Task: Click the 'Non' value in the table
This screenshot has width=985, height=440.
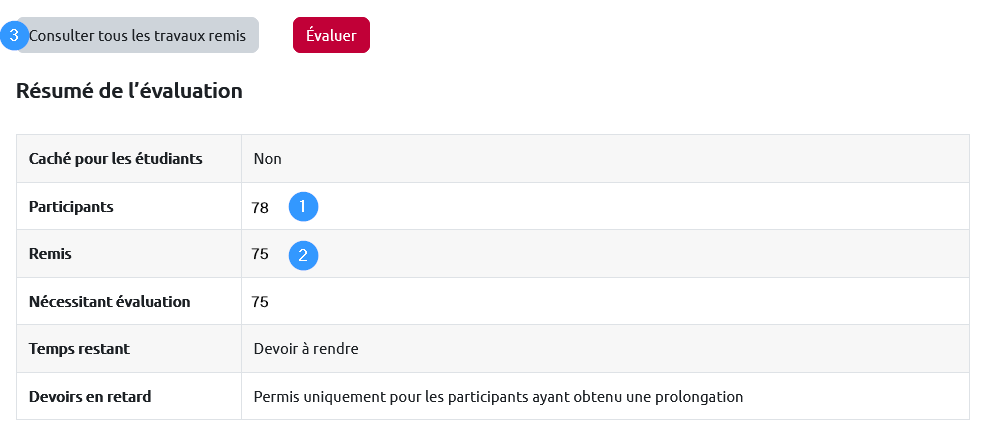Action: click(267, 158)
